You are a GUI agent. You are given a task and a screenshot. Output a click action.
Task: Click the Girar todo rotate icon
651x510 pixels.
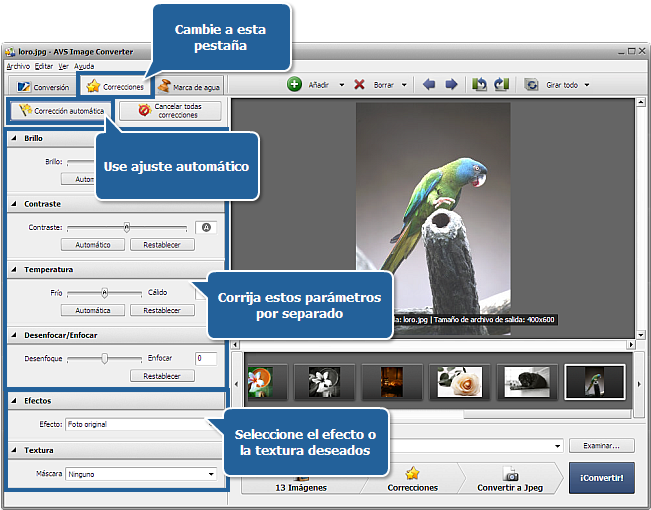(532, 85)
